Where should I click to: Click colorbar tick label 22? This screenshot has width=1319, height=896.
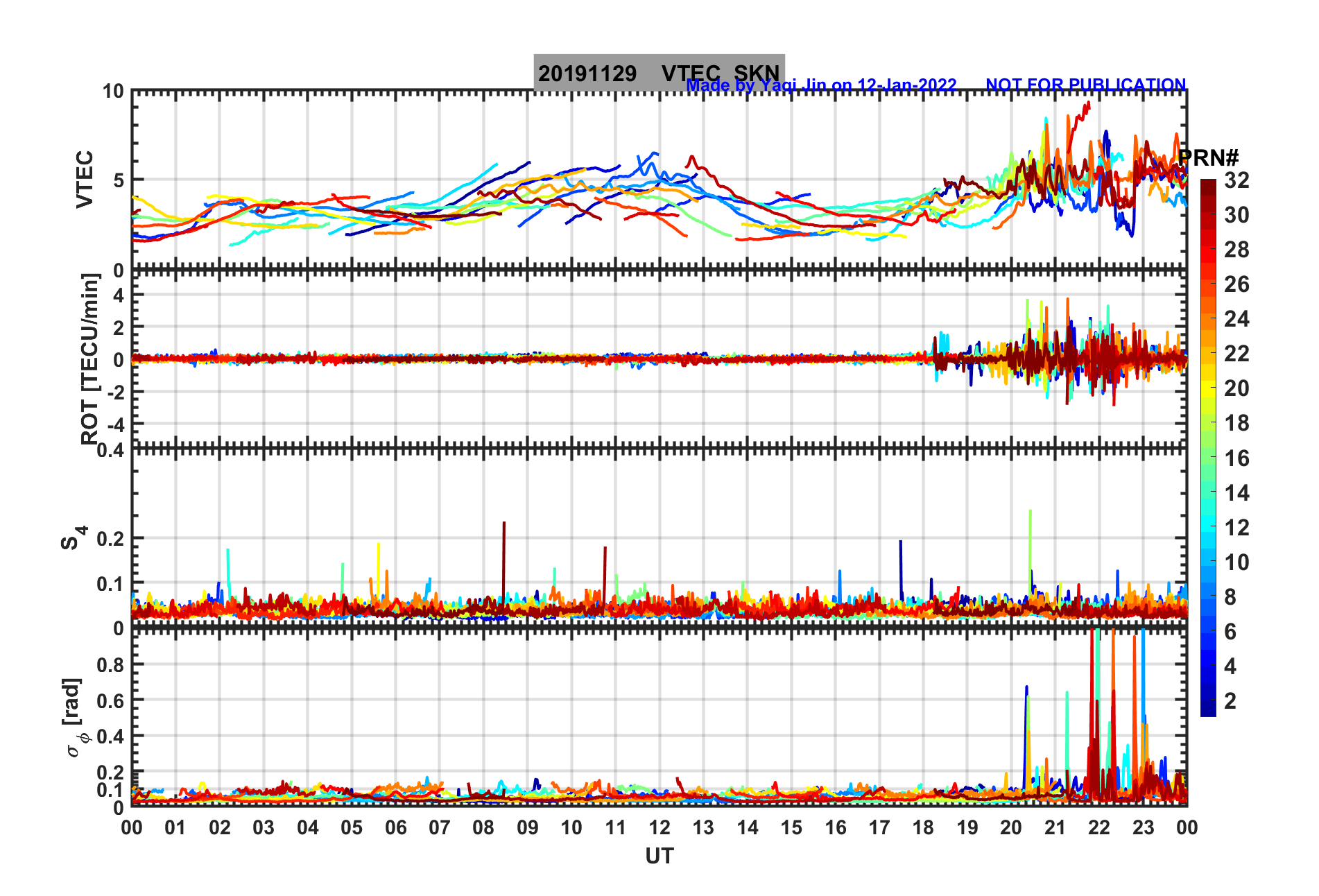click(x=1236, y=354)
